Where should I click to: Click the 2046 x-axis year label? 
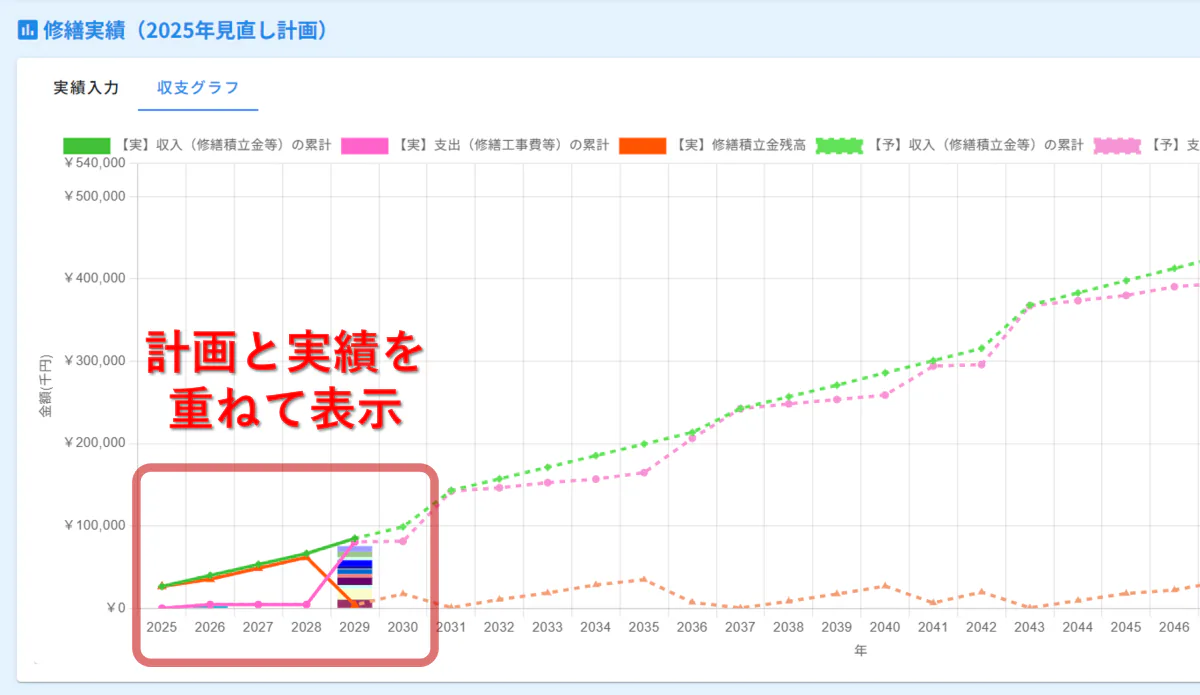point(1174,627)
